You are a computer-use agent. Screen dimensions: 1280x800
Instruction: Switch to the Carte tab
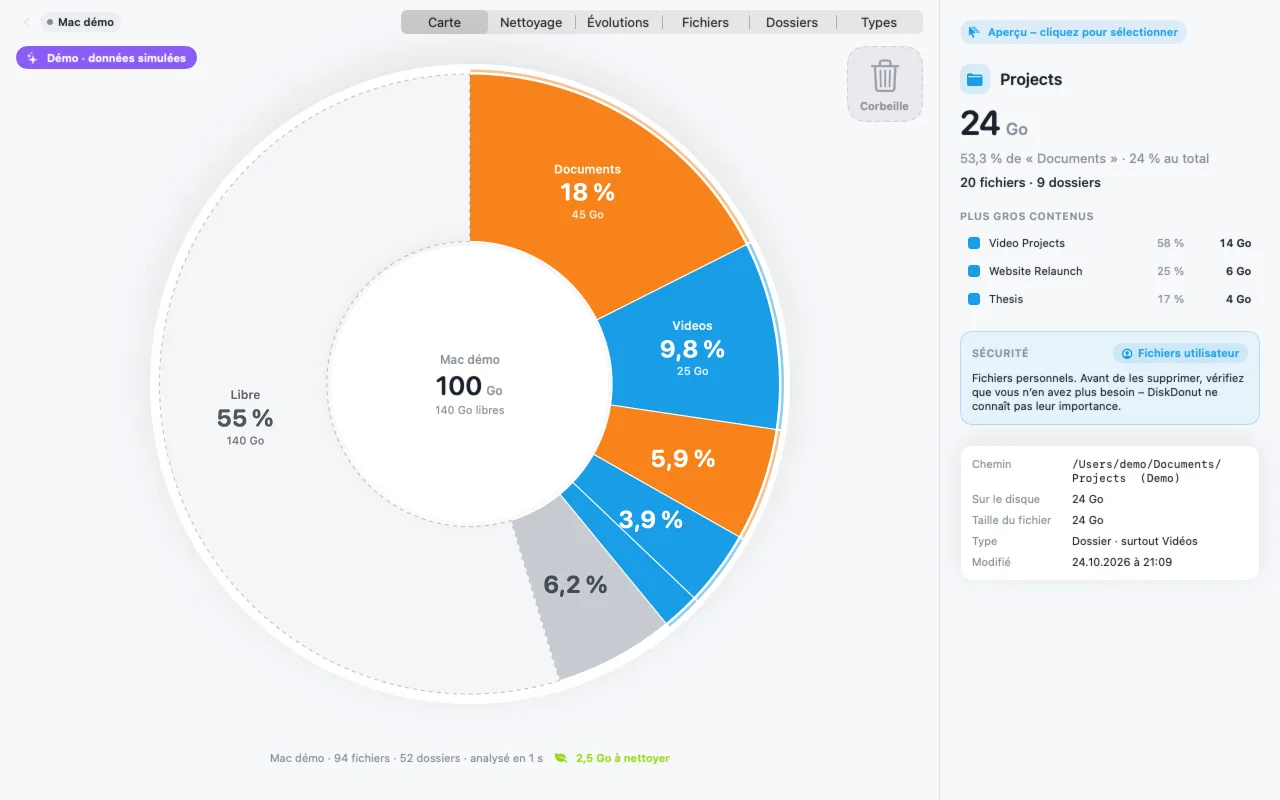(x=444, y=22)
